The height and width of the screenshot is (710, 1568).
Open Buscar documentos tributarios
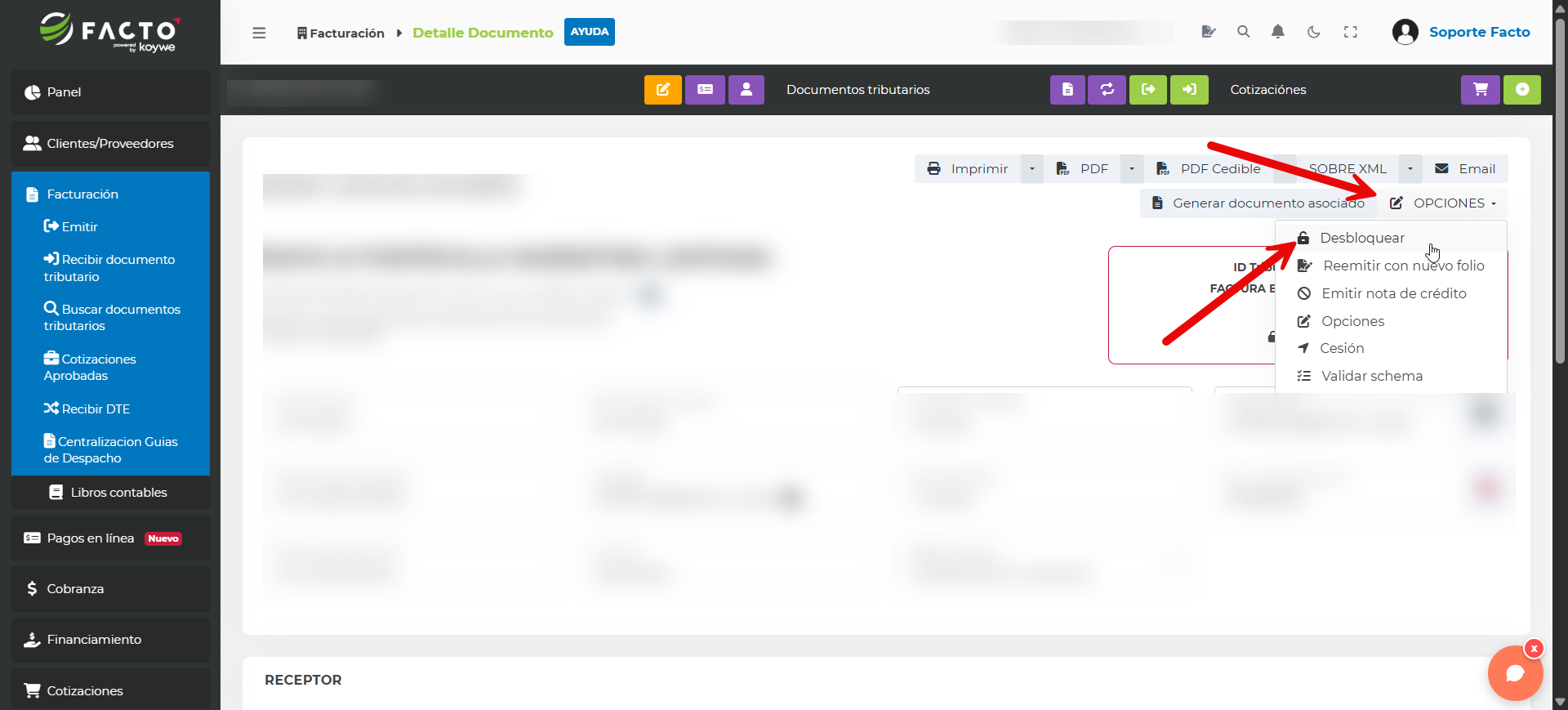(x=112, y=317)
